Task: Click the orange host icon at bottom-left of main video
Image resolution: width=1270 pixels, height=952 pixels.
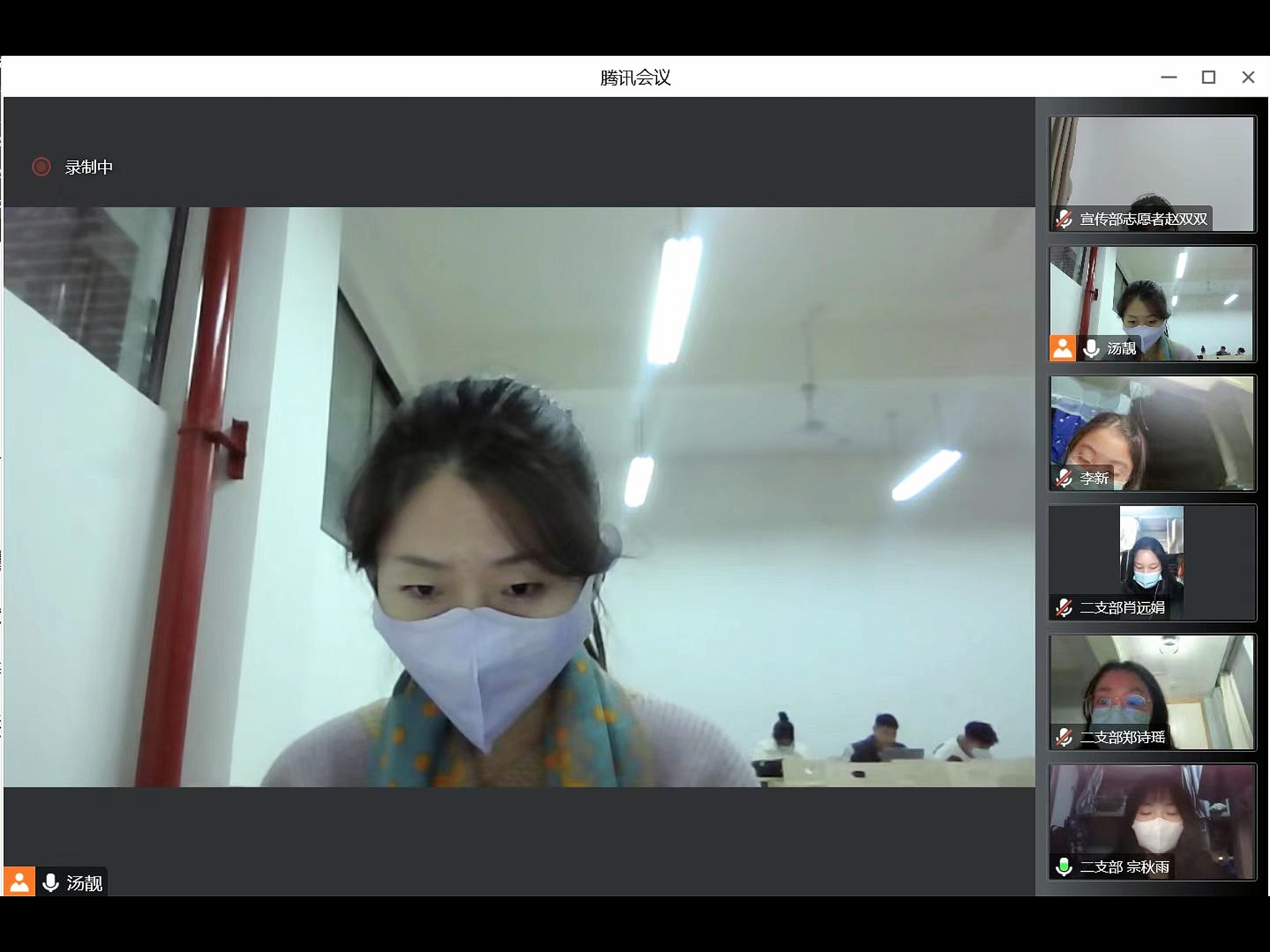Action: pyautogui.click(x=19, y=882)
